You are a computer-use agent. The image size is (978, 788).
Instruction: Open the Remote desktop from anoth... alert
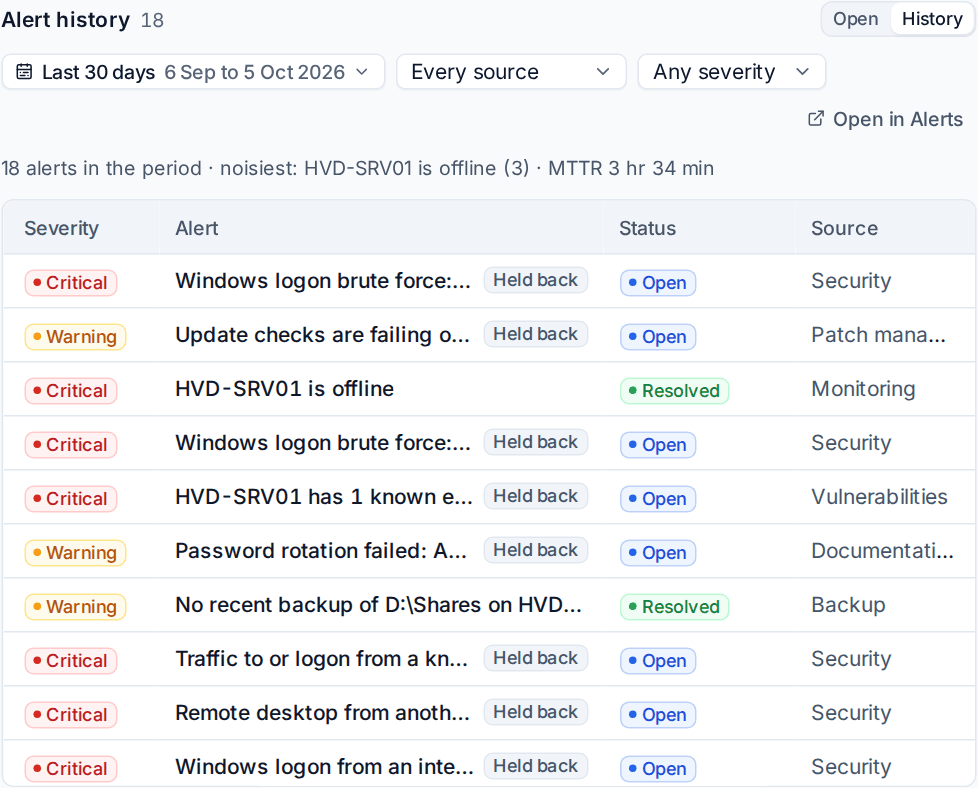322,713
